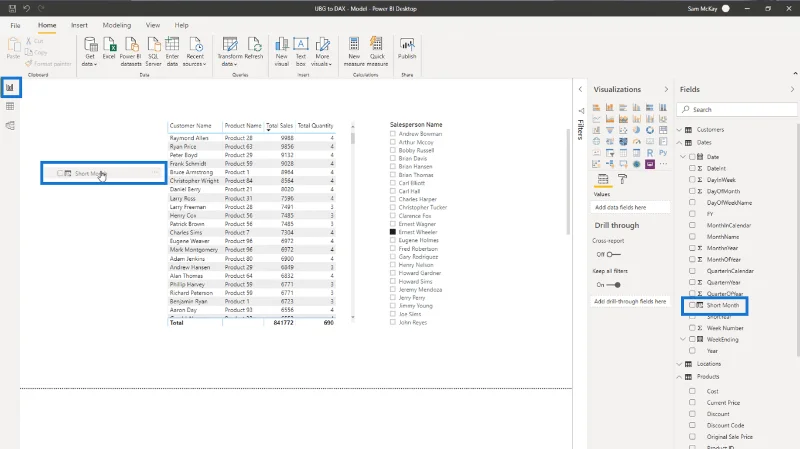Switch to Data view in sidebar
This screenshot has width=800, height=449.
pyautogui.click(x=10, y=106)
